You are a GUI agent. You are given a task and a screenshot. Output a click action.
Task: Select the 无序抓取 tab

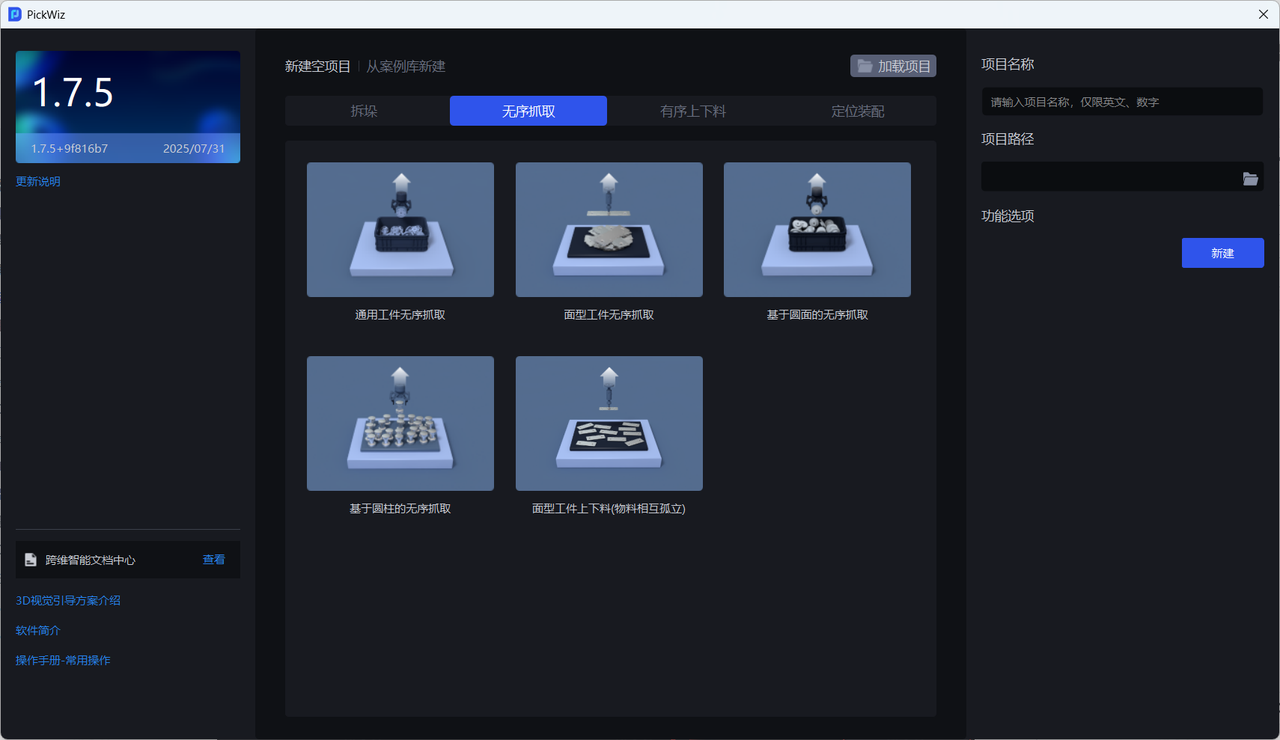528,111
